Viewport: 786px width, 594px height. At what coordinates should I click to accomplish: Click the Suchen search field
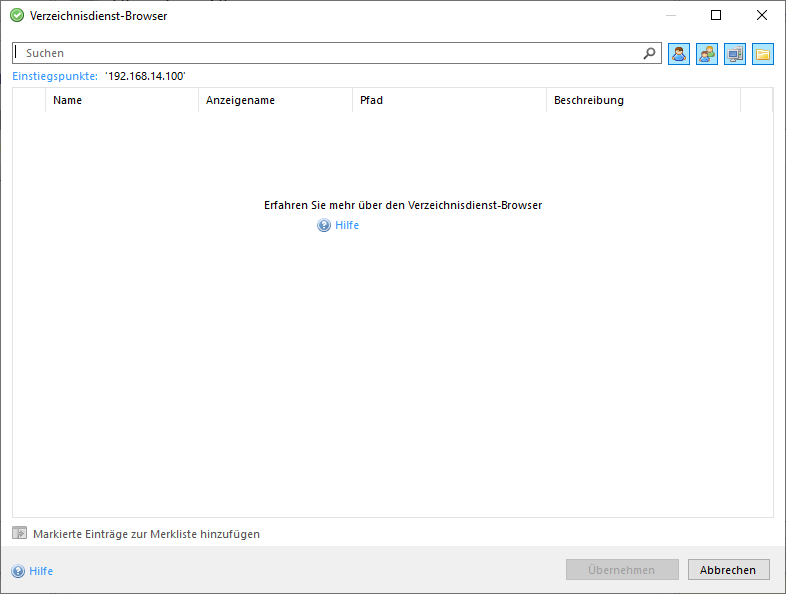(330, 53)
